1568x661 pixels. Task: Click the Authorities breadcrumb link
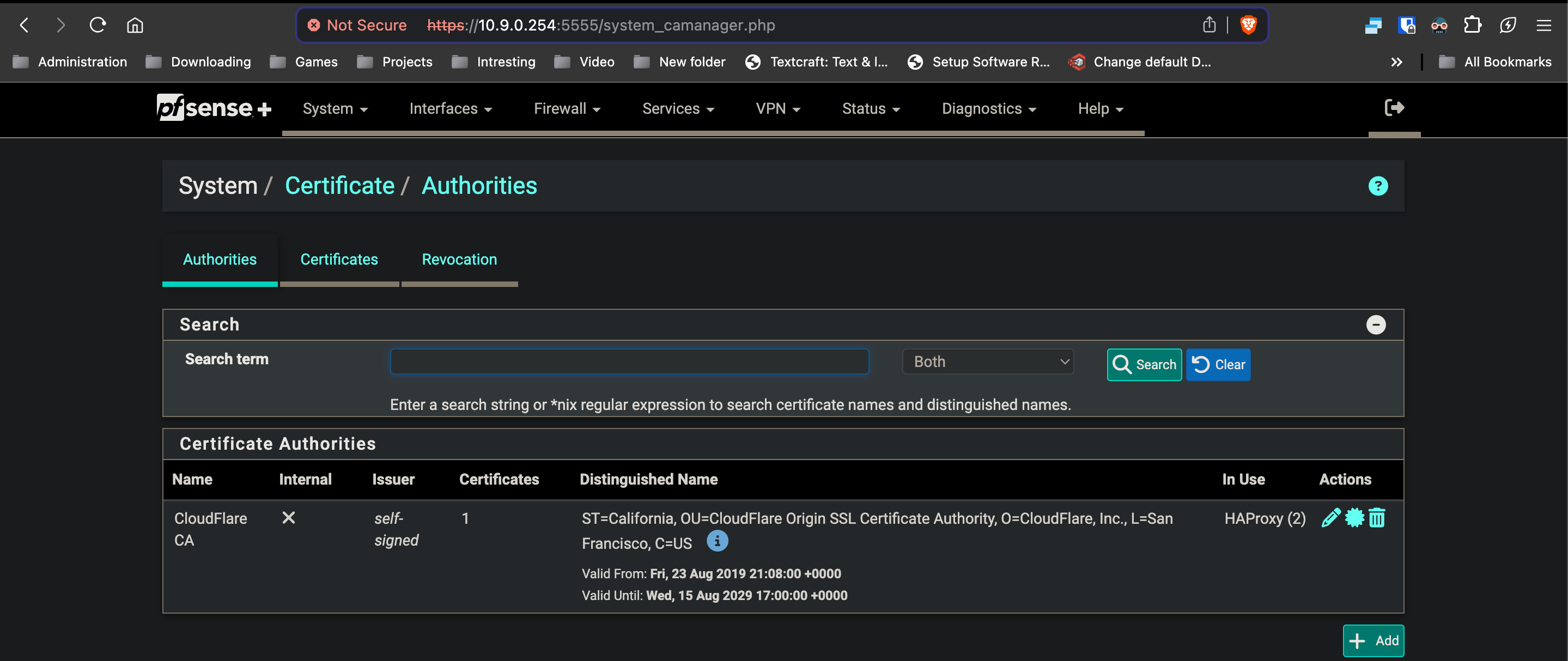click(x=479, y=186)
